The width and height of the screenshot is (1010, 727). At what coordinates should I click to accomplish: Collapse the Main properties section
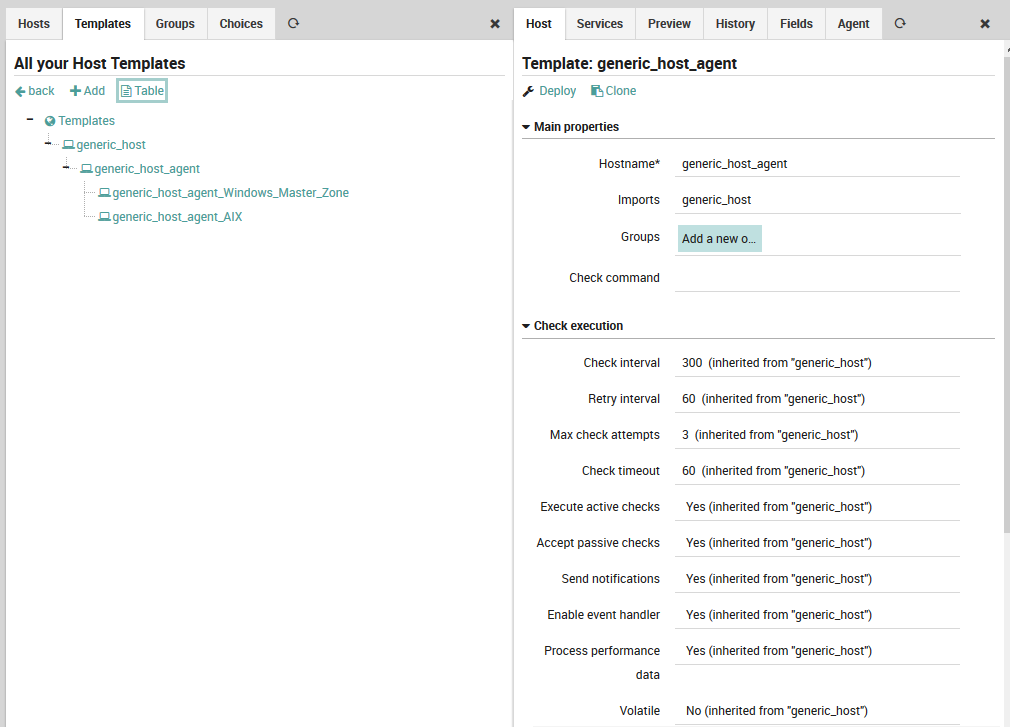[525, 126]
